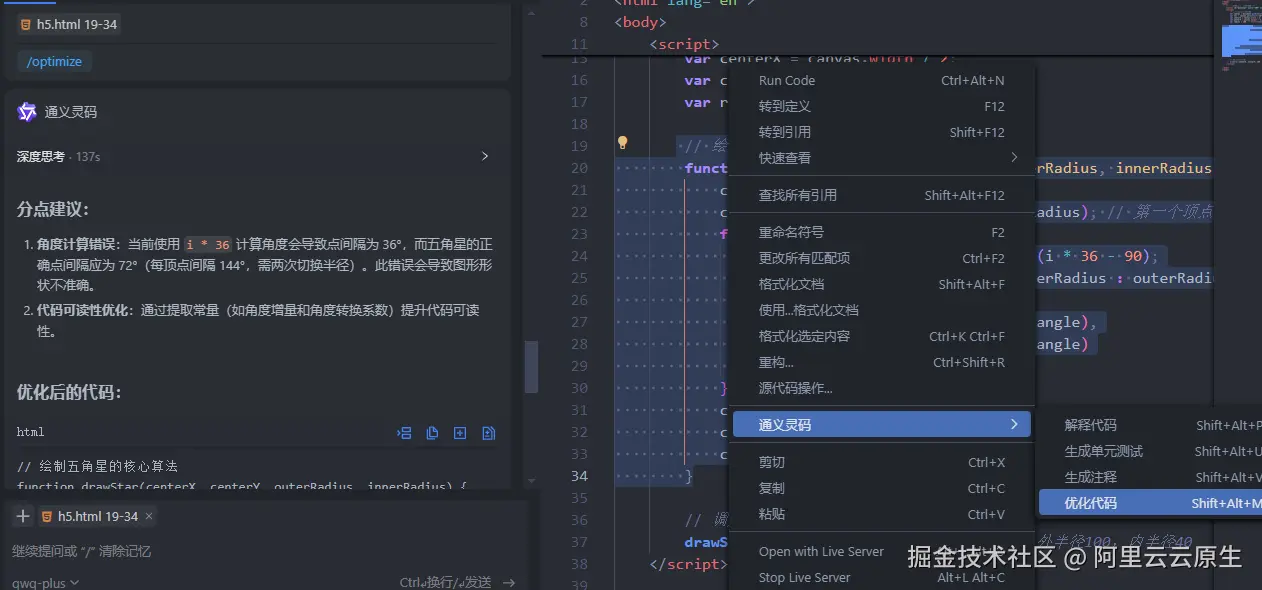Click the send arrow icon in the chat input

509,582
